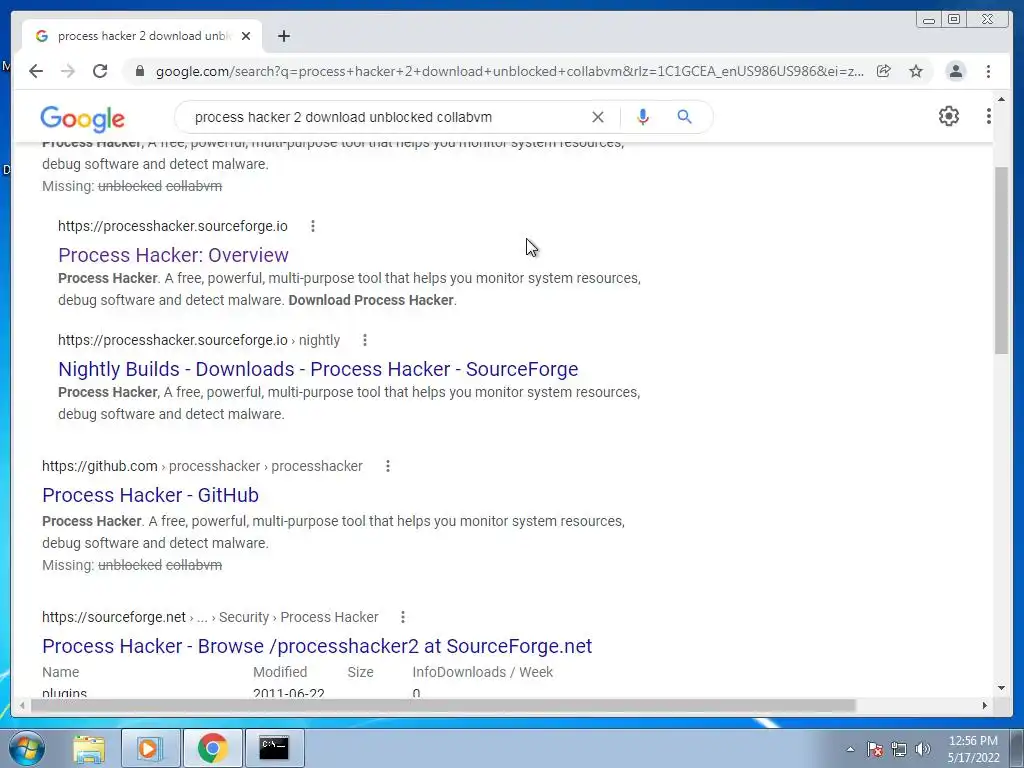This screenshot has width=1024, height=768.
Task: Open Process Hacker Browse /processhacker2 SourceForge link
Action: tap(317, 646)
